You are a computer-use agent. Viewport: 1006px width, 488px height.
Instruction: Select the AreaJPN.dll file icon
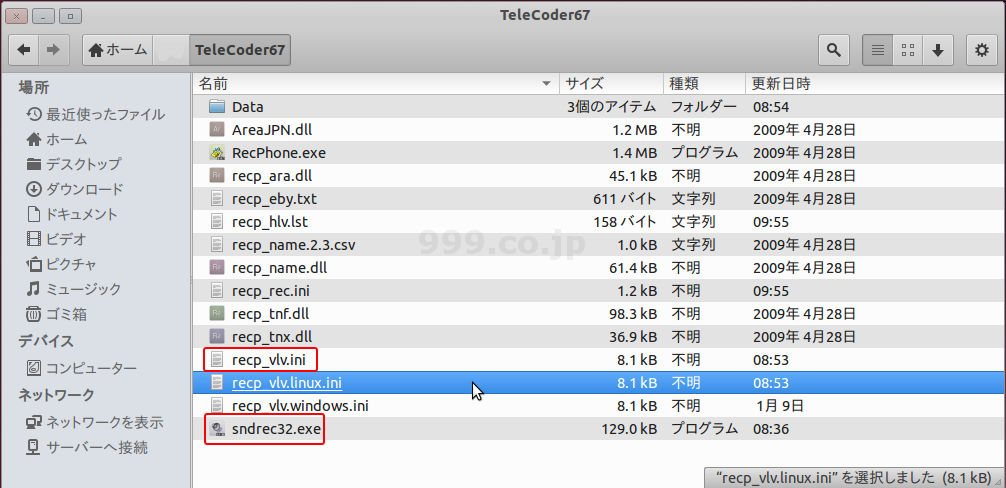[x=217, y=130]
